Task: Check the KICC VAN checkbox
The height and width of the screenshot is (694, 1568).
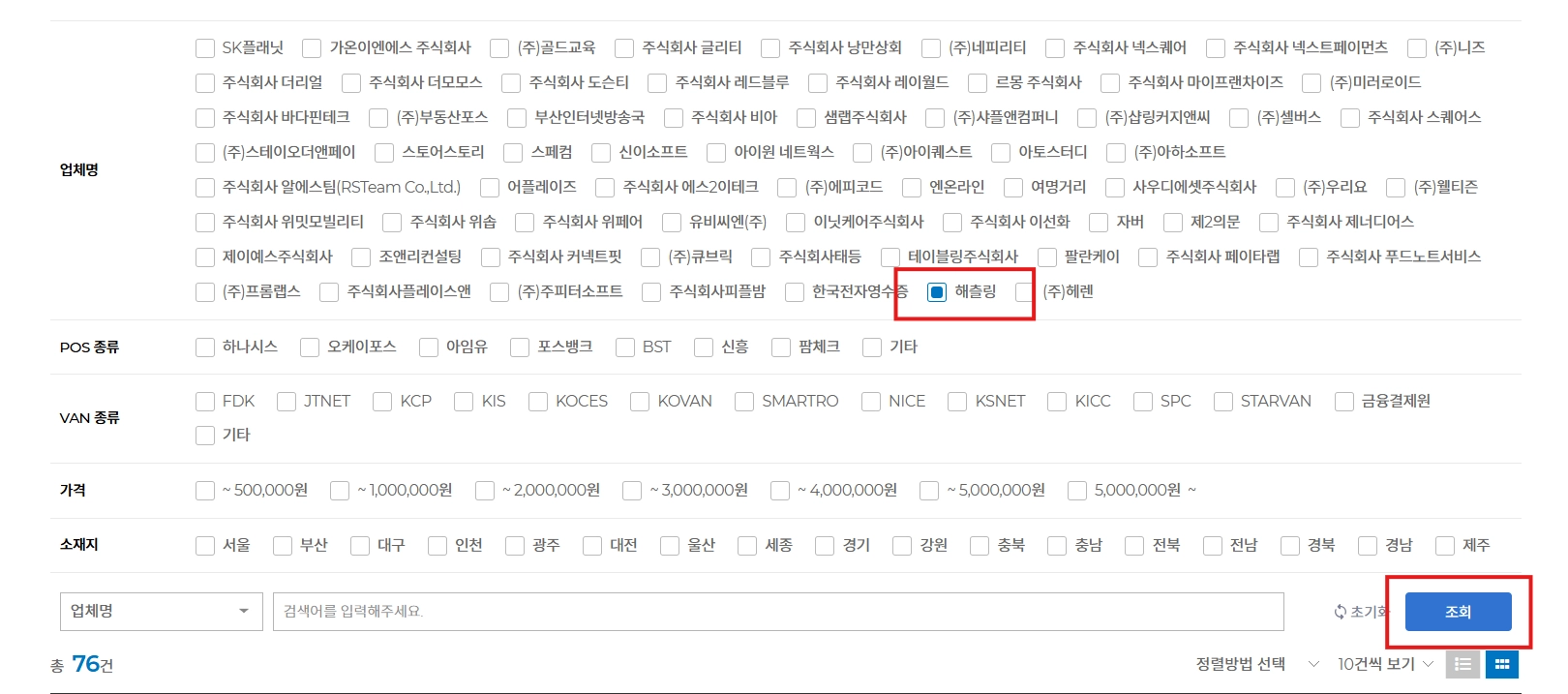Action: click(x=1057, y=401)
